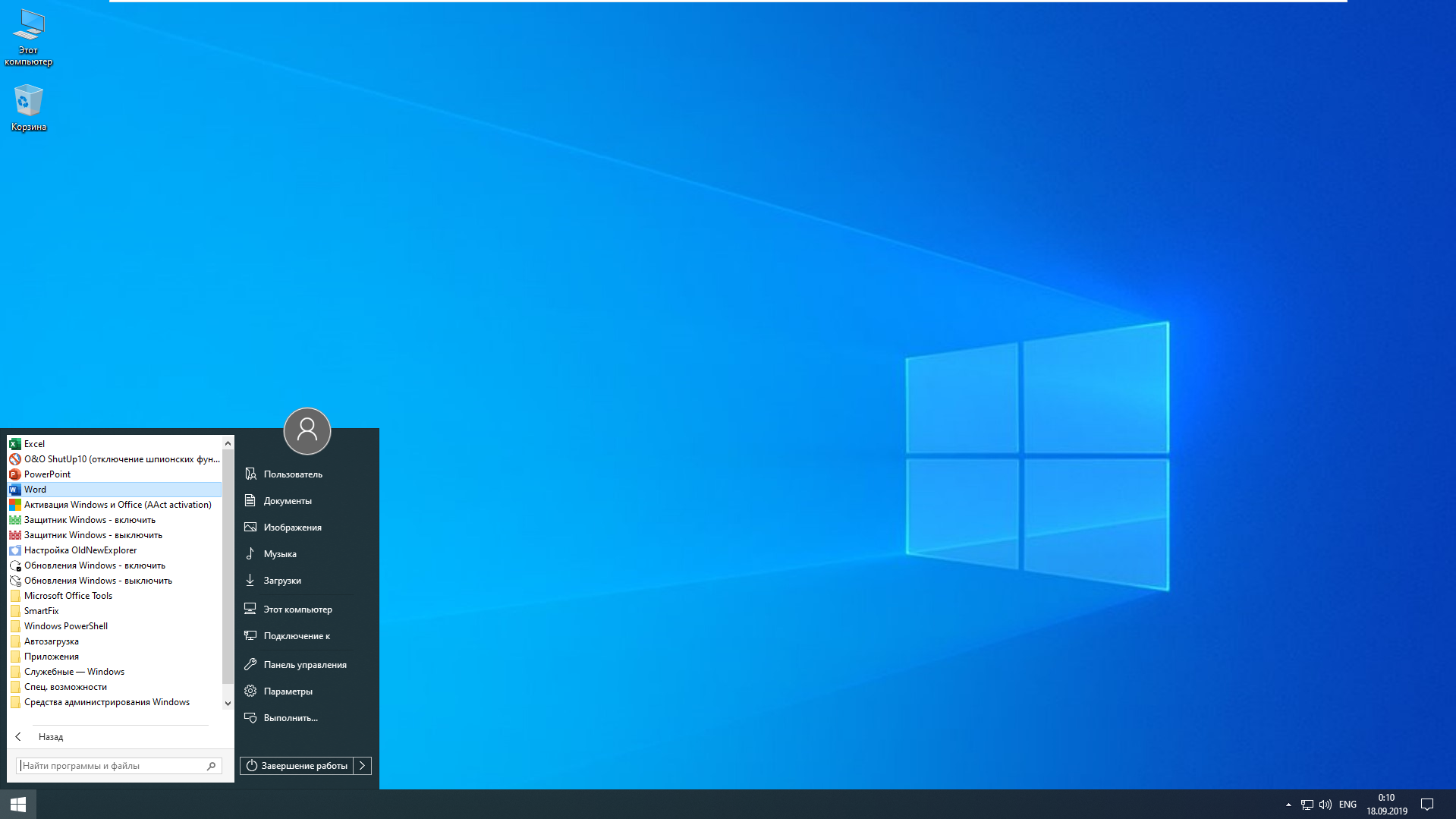Open Панель управления from Start menu
This screenshot has height=819, width=1456.
304,665
